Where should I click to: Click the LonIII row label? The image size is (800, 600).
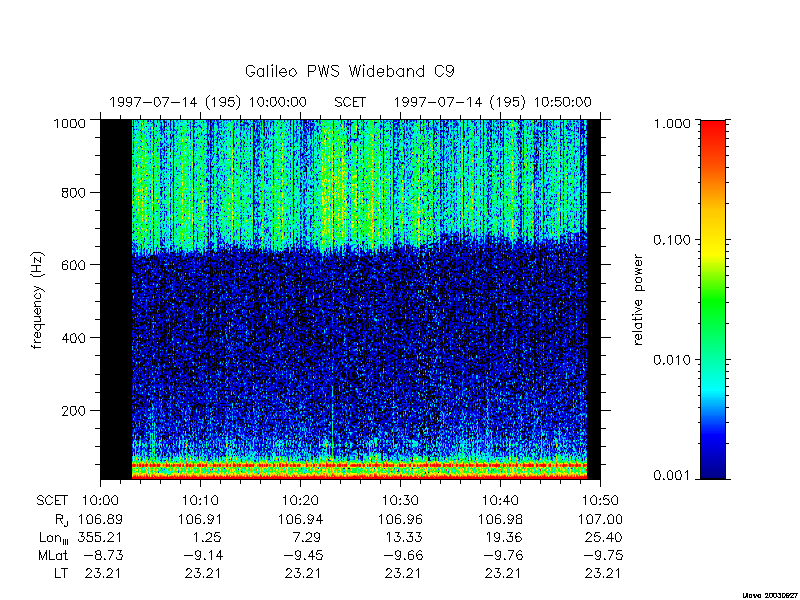click(x=54, y=538)
